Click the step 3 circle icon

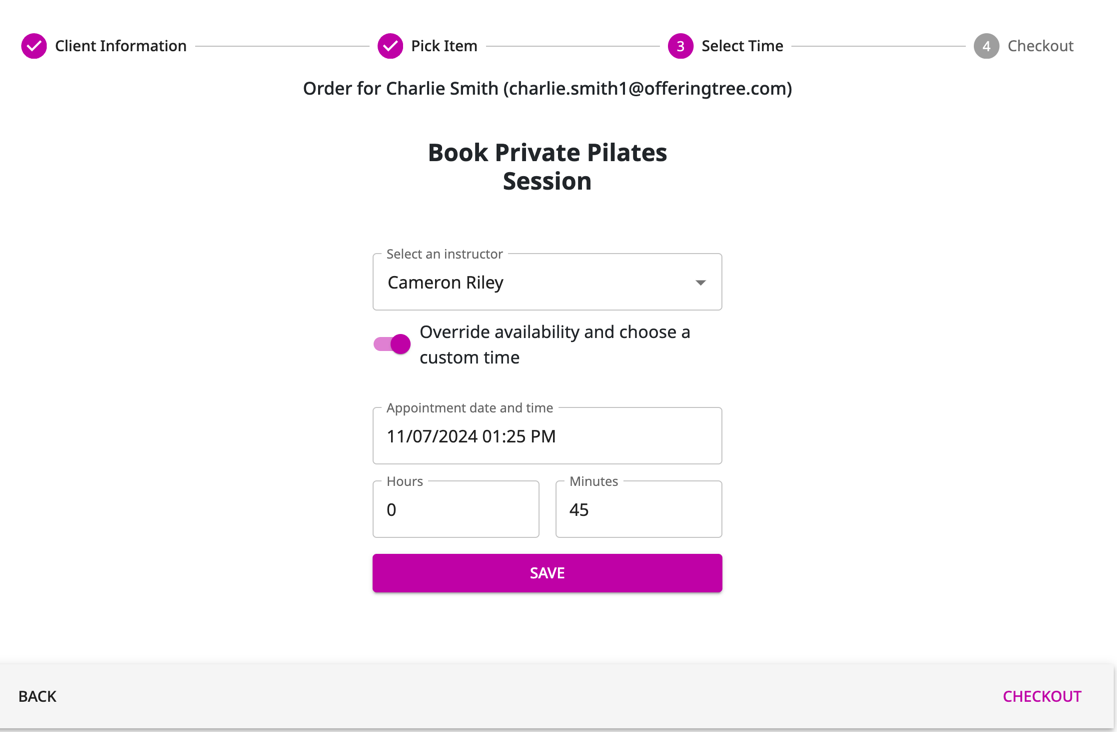pos(680,46)
